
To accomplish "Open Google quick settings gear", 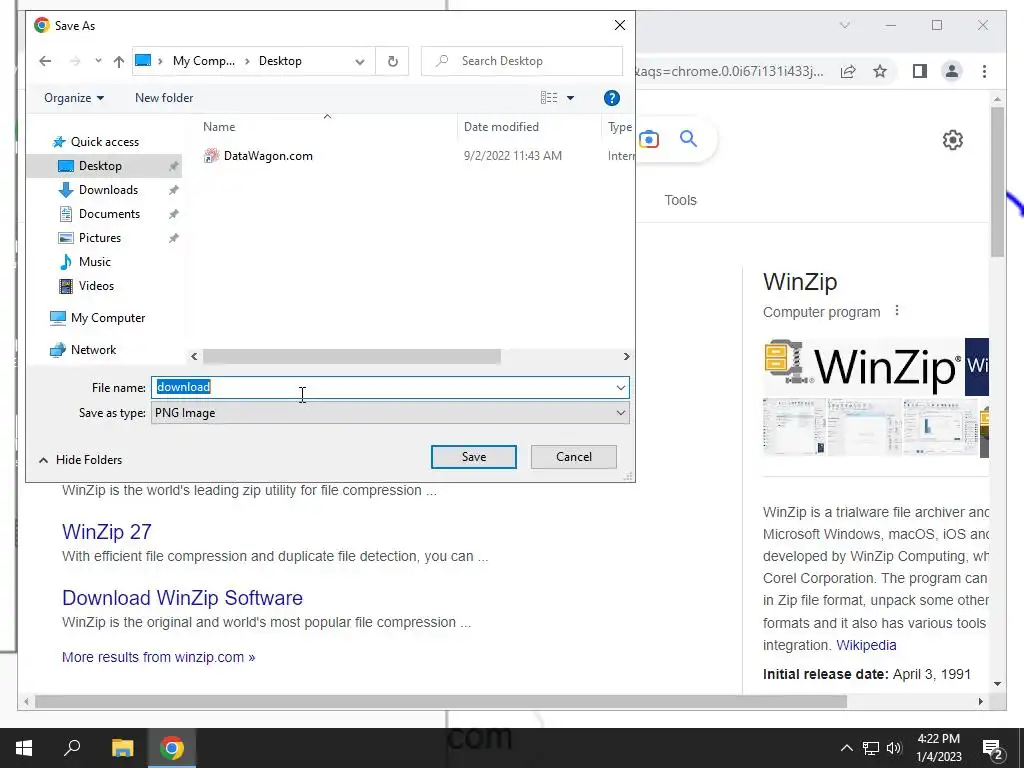I will (953, 140).
